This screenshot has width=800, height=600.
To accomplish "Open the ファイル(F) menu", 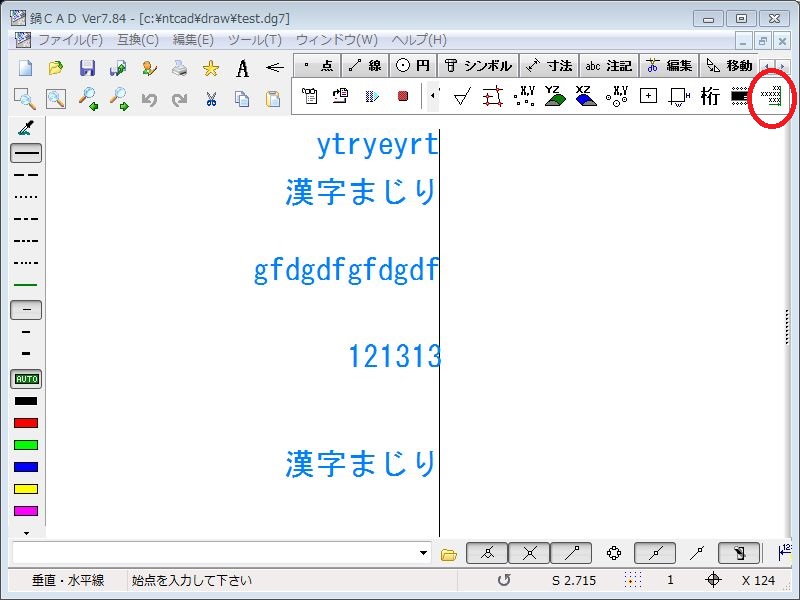I will pos(71,40).
